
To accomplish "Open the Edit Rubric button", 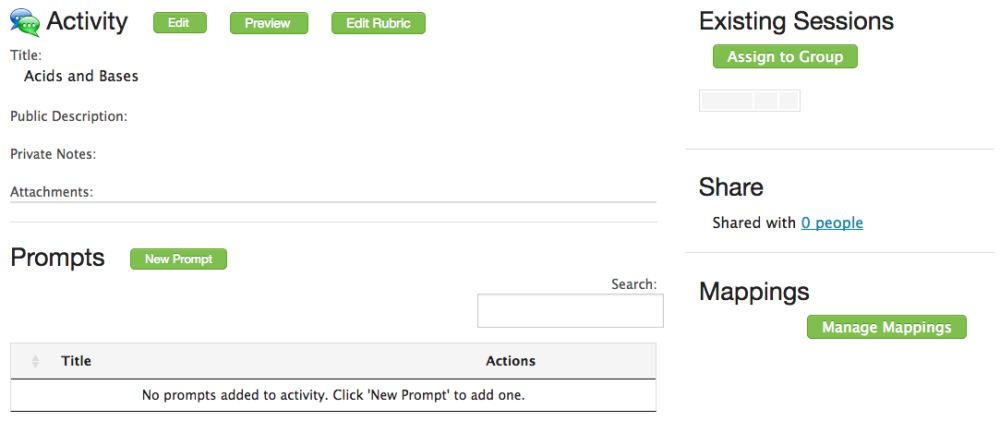I will click(378, 23).
